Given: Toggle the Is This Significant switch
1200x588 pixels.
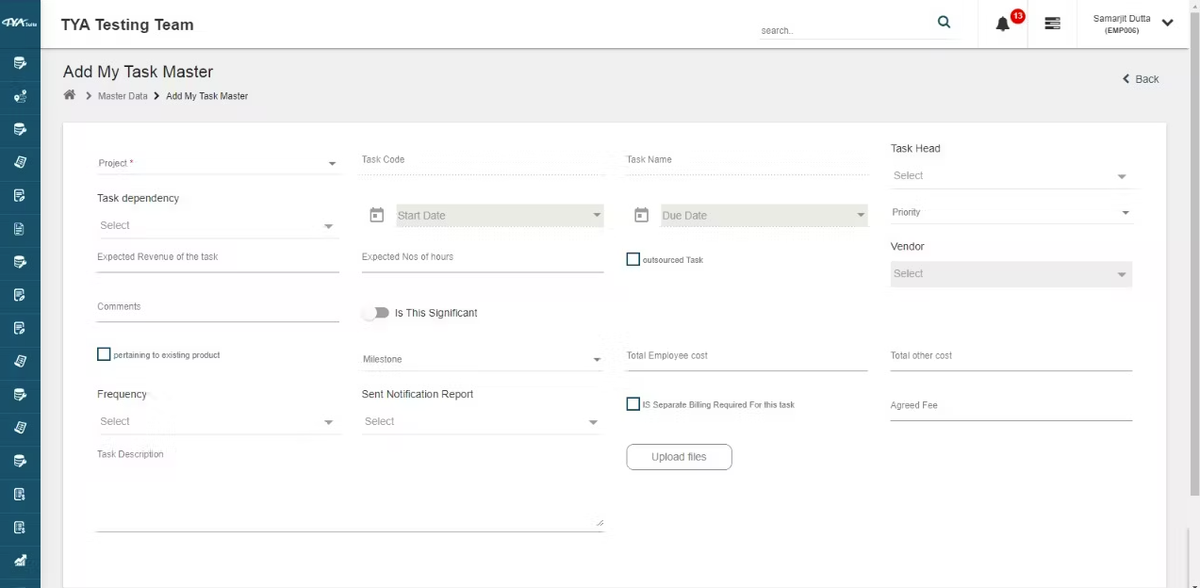Looking at the screenshot, I should click(376, 313).
